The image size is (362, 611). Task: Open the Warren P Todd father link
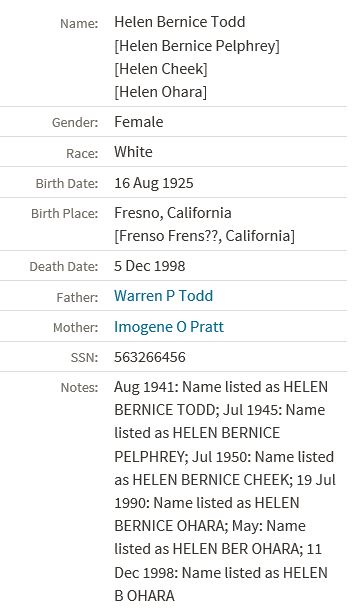(x=163, y=296)
